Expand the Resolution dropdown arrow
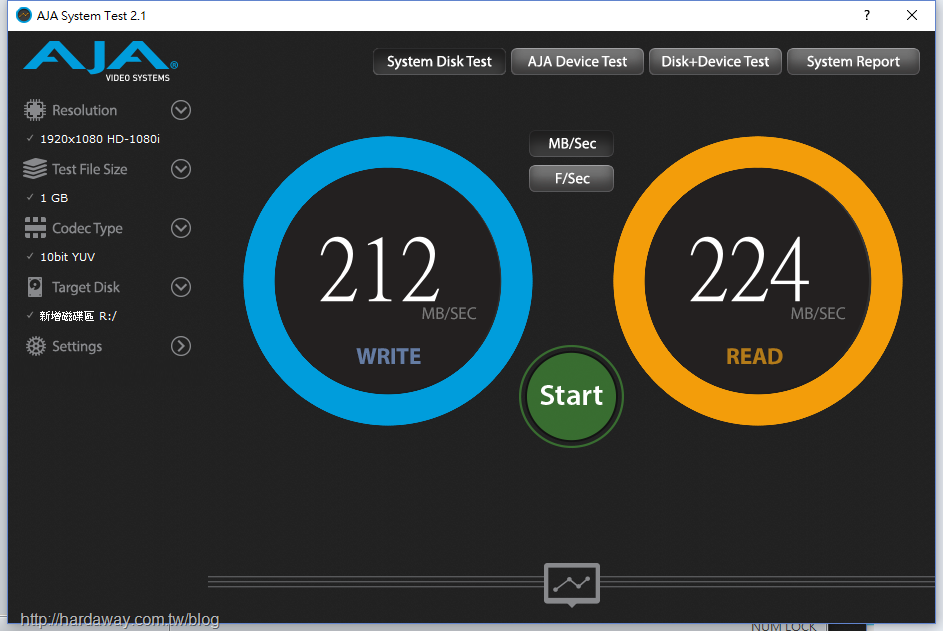Image resolution: width=943 pixels, height=631 pixels. 181,110
